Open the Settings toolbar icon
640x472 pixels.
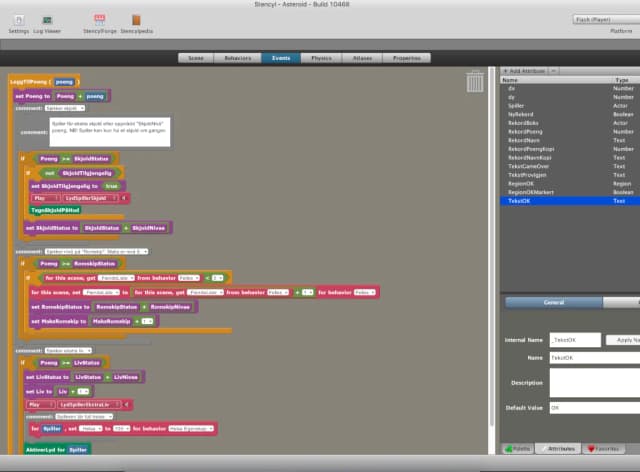[x=19, y=20]
